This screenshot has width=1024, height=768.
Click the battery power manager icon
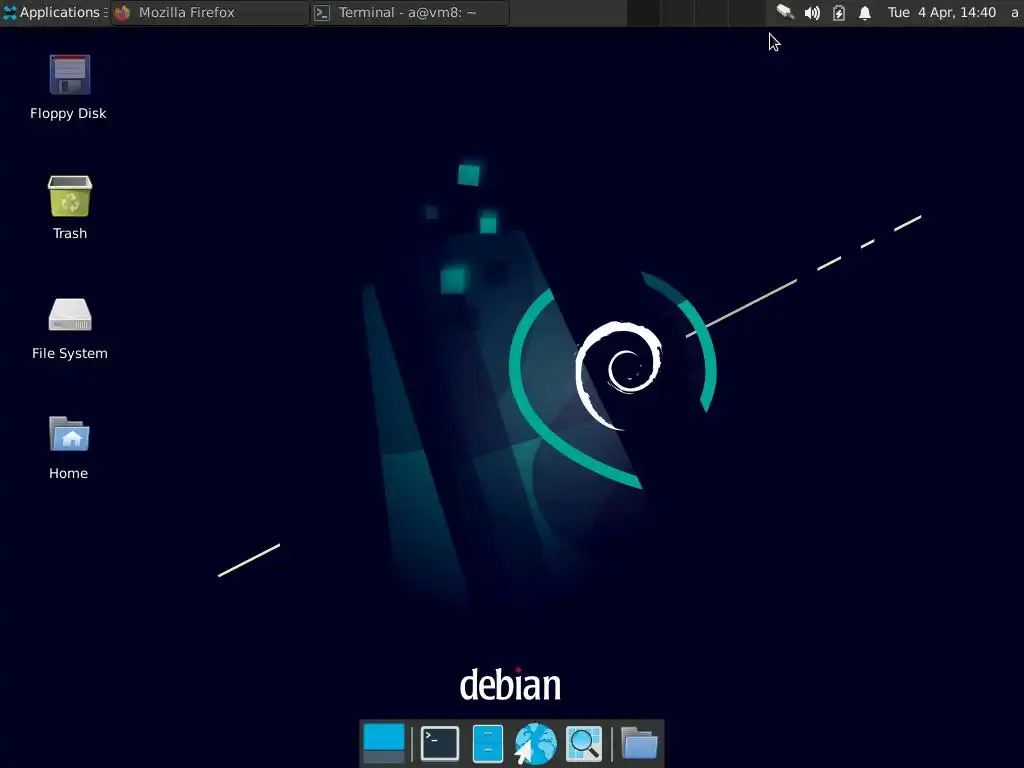pyautogui.click(x=839, y=12)
